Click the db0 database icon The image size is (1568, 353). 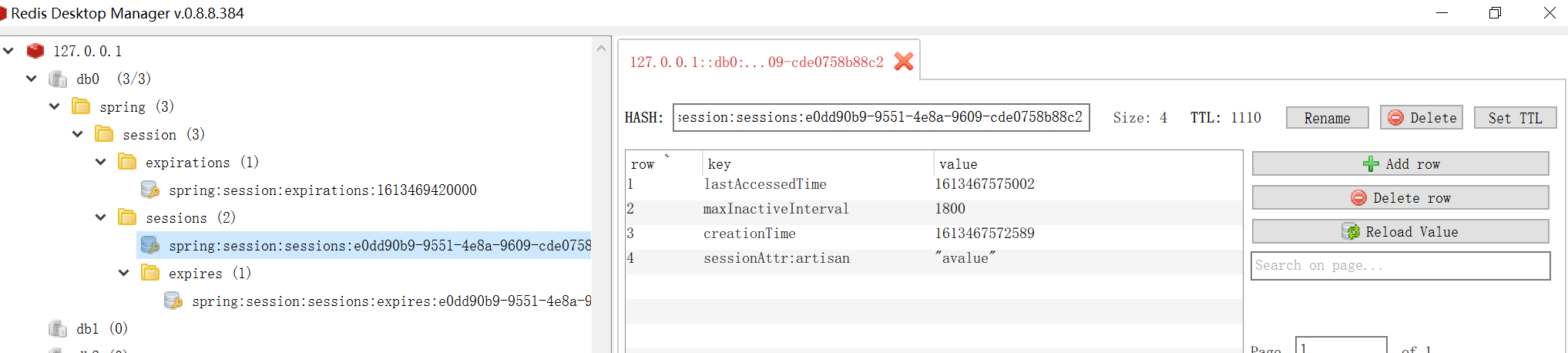[58, 79]
